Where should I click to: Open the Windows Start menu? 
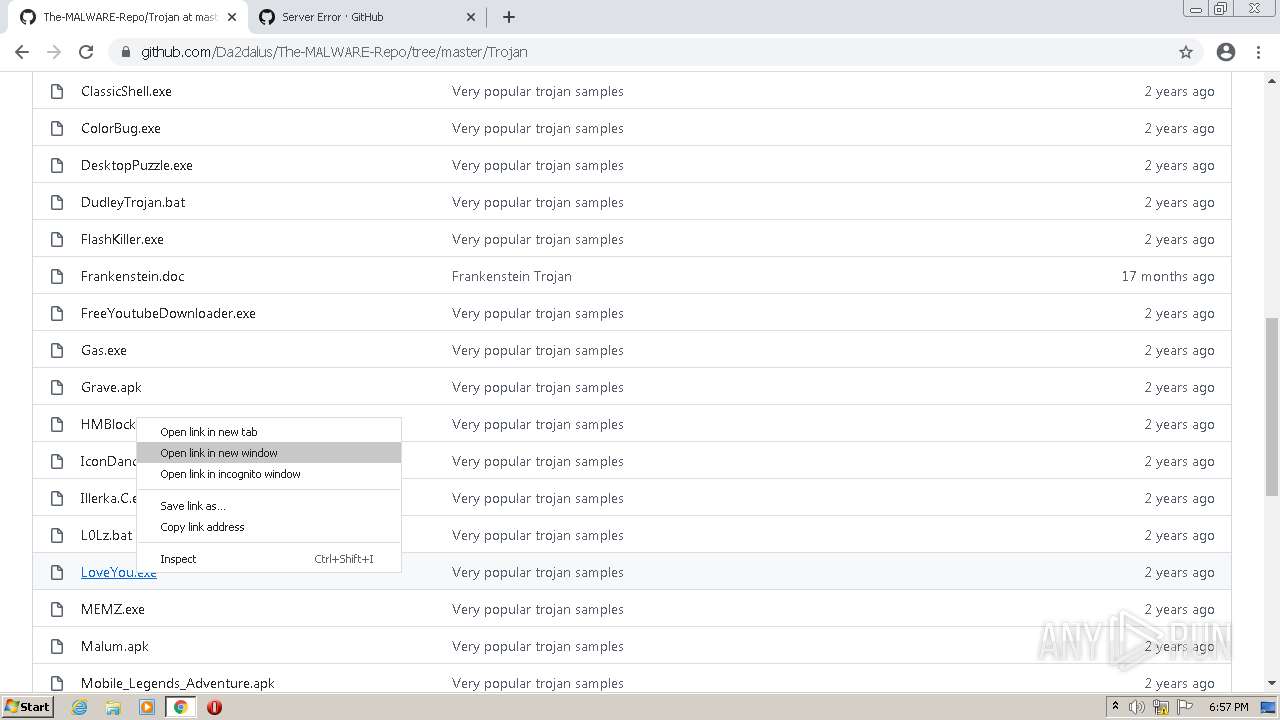(x=27, y=706)
